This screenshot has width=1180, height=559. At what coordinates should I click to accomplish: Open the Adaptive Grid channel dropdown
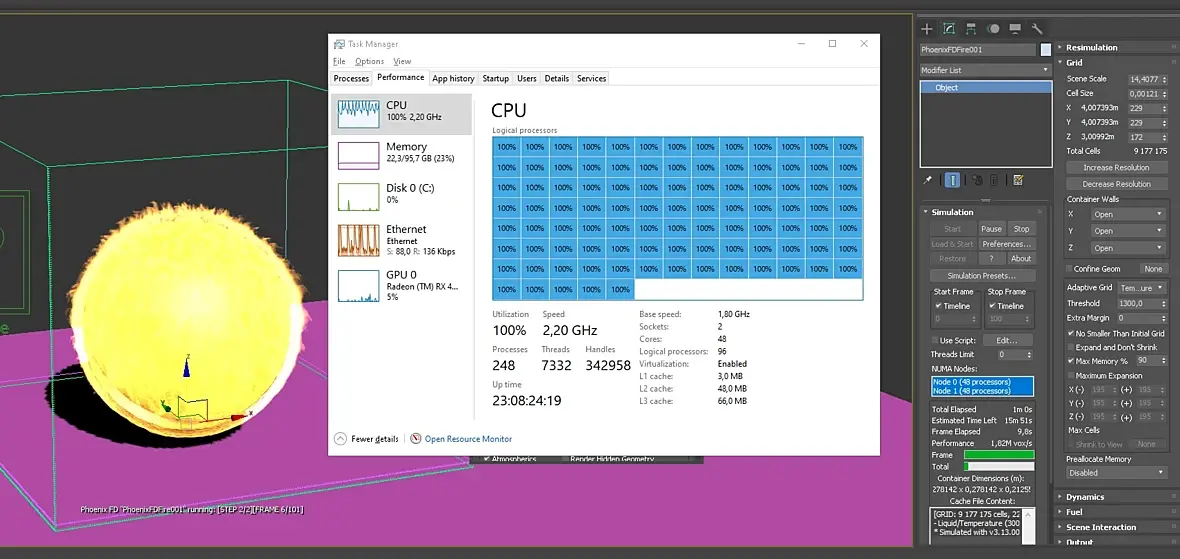point(1141,287)
